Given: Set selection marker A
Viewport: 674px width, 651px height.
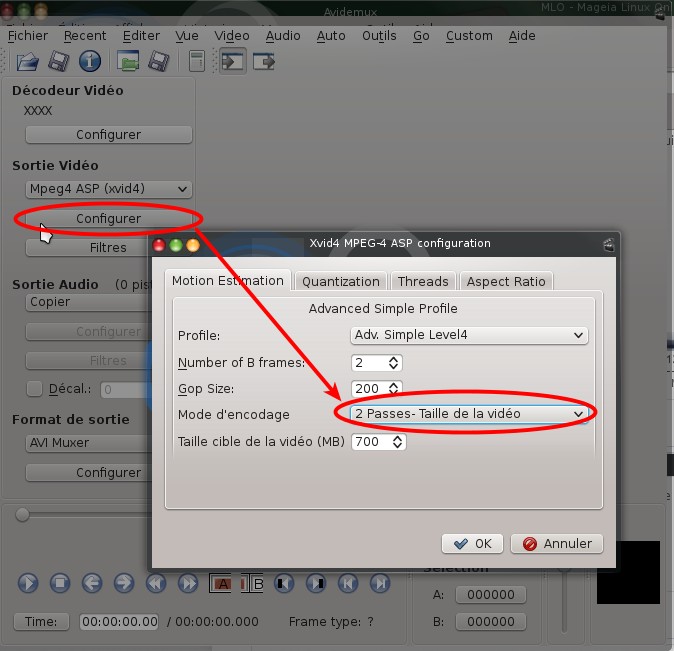Looking at the screenshot, I should click(220, 583).
